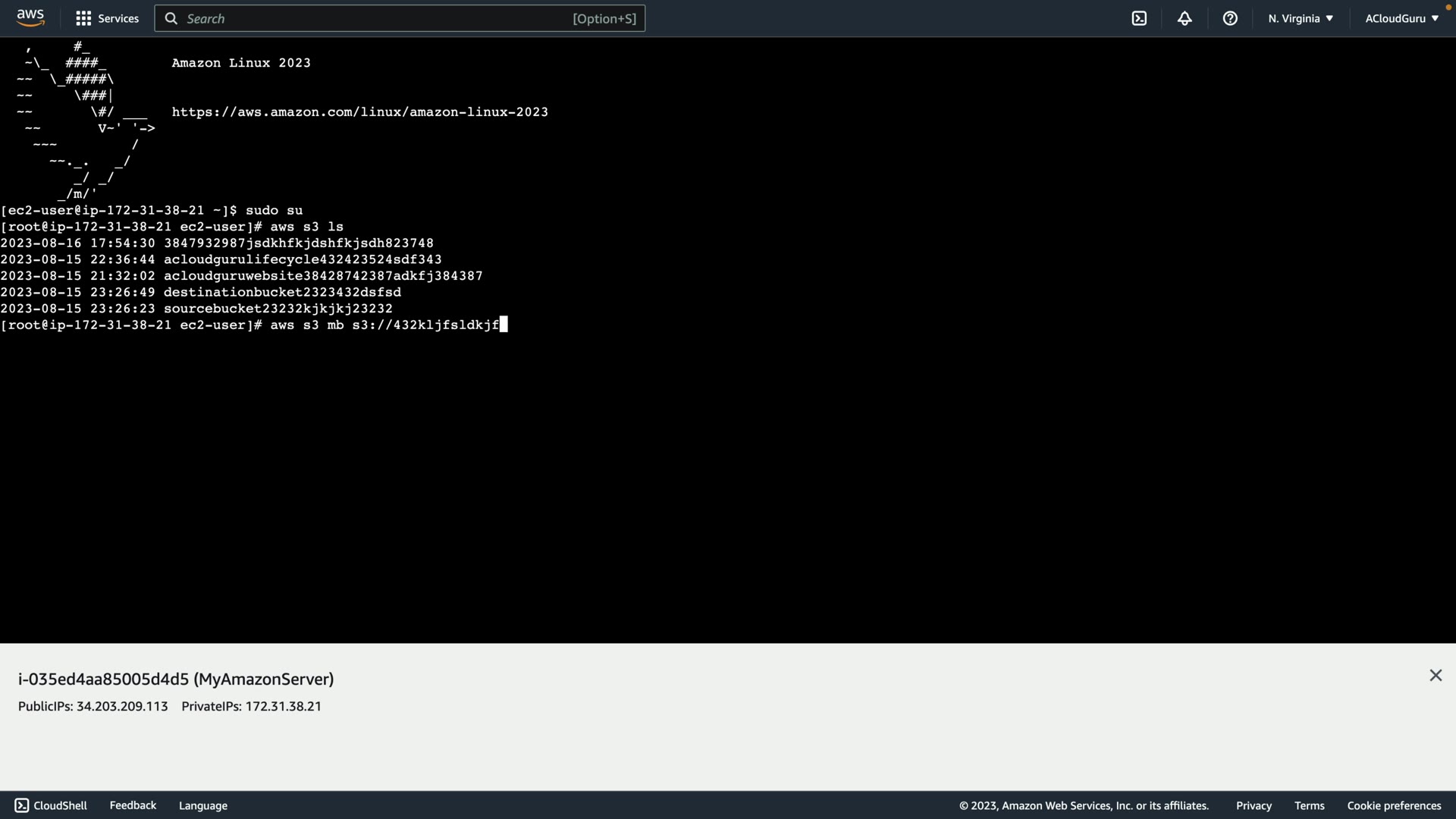Image resolution: width=1456 pixels, height=819 pixels.
Task: Open the help question mark menu
Action: point(1230,18)
